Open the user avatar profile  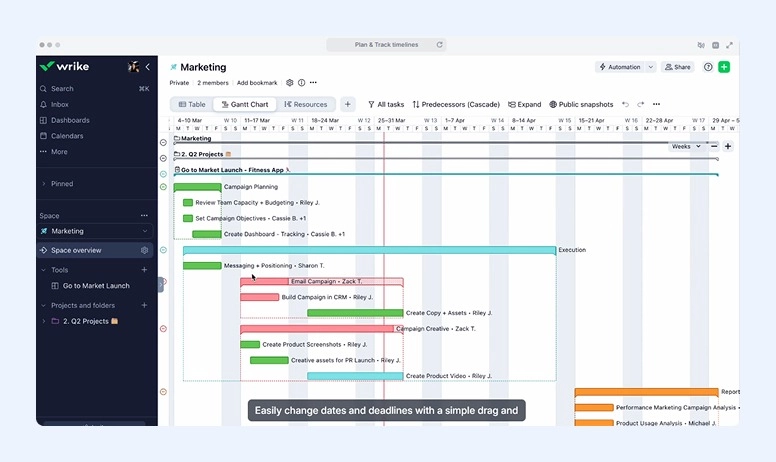pos(133,67)
